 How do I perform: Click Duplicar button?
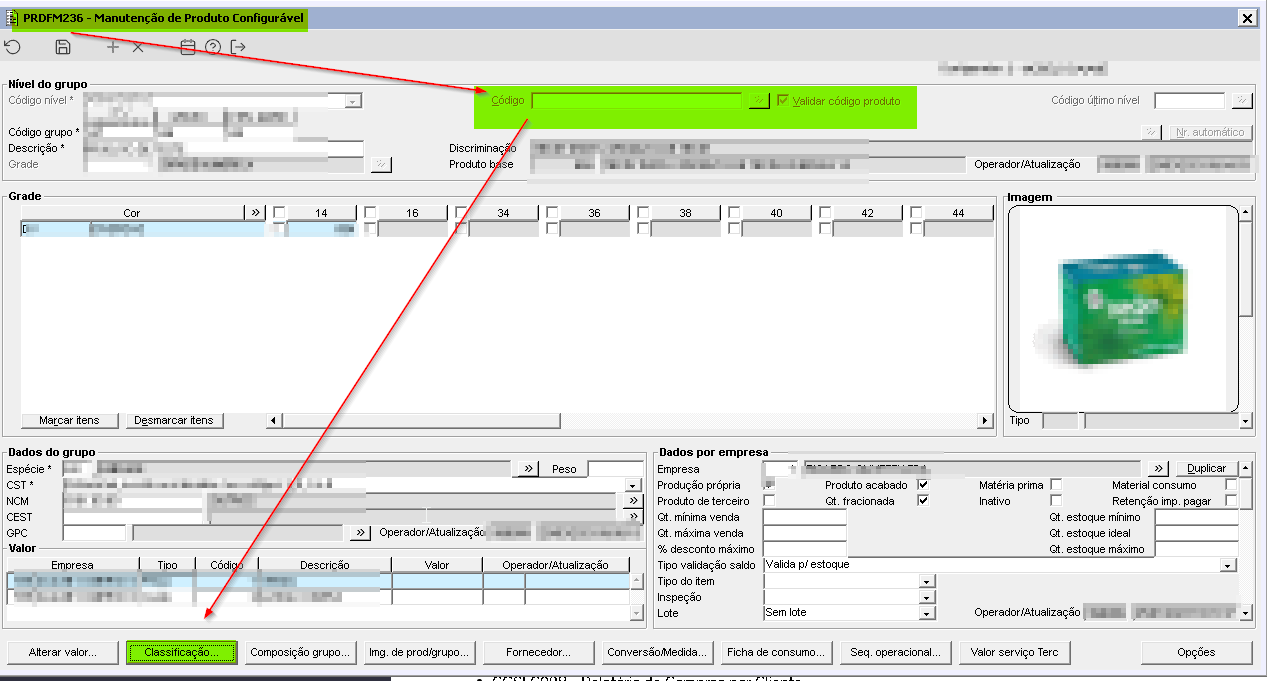pos(1206,468)
